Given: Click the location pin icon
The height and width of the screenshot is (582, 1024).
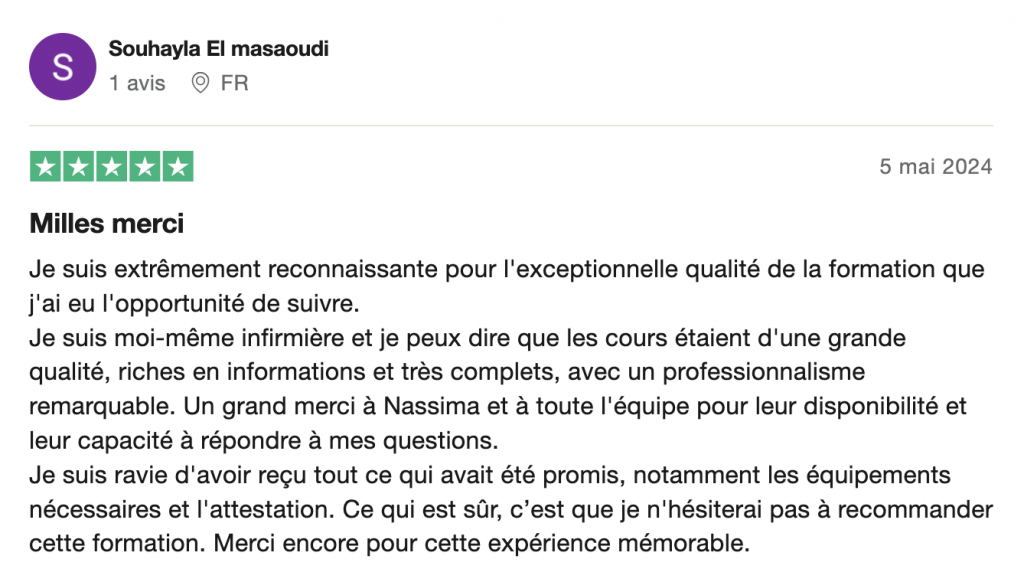Looking at the screenshot, I should click(200, 83).
